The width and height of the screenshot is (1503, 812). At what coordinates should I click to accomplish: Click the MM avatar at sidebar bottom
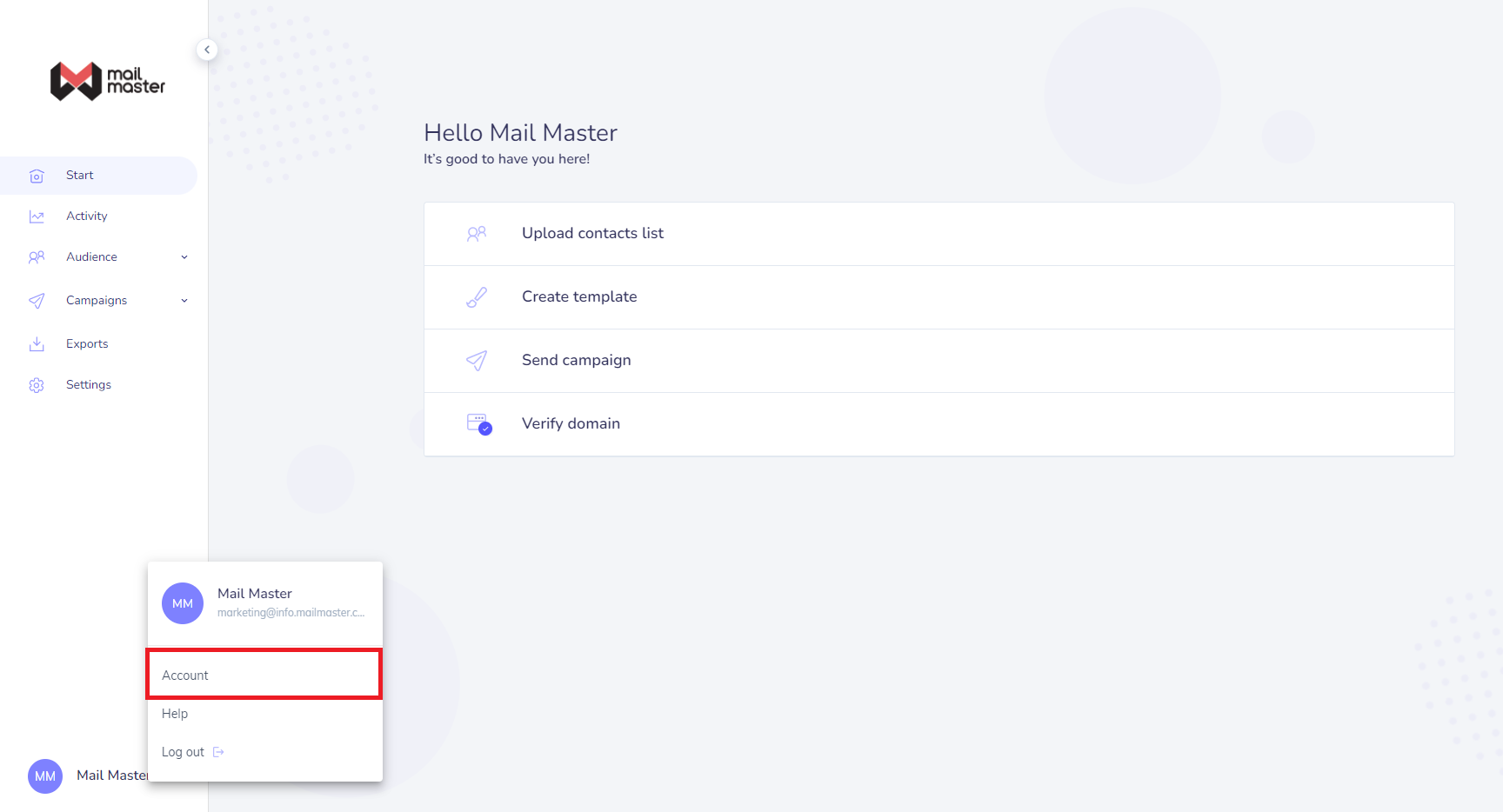(x=45, y=776)
